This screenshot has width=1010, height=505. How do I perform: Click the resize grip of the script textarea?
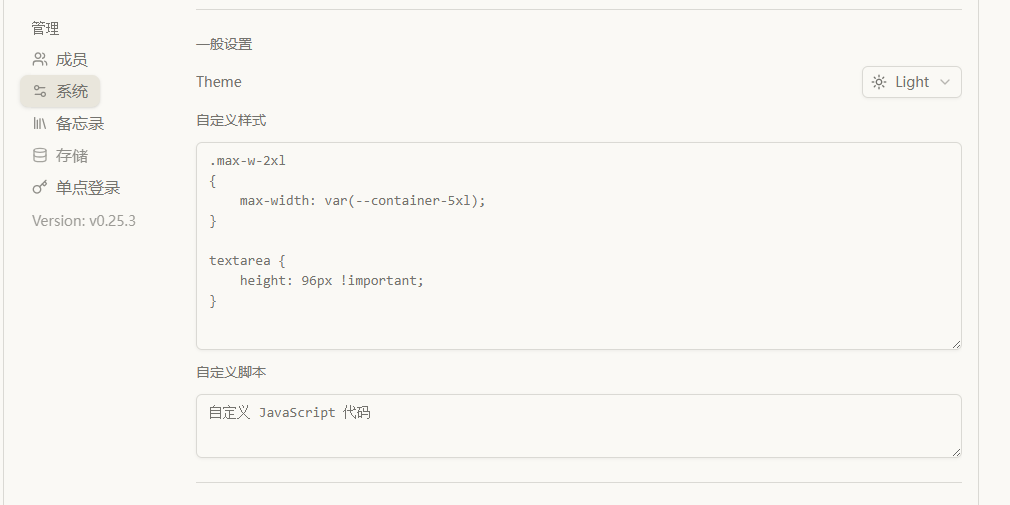point(956,452)
